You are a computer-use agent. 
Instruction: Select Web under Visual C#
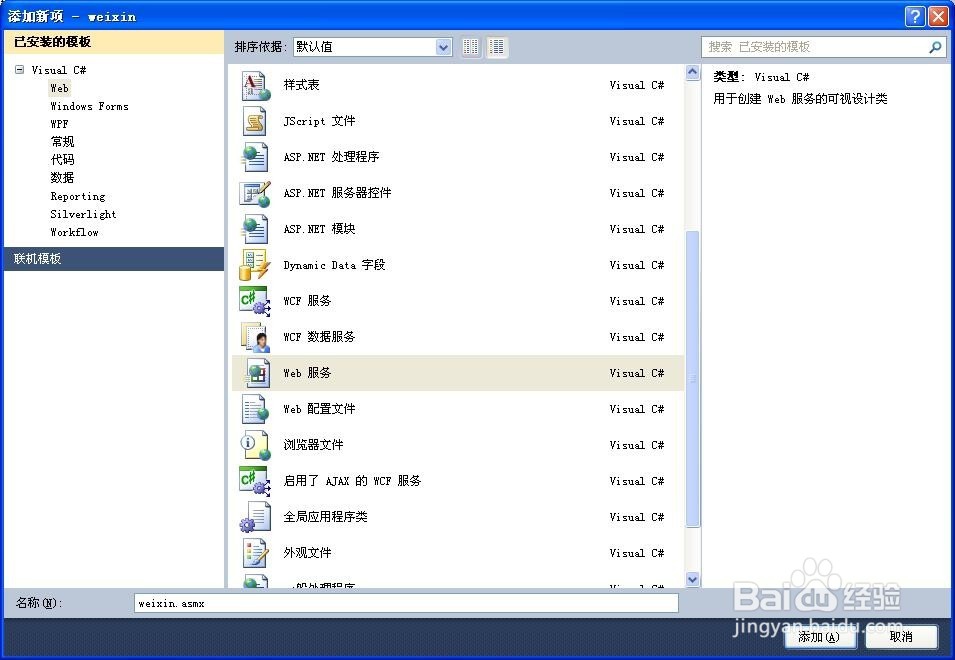pos(60,88)
